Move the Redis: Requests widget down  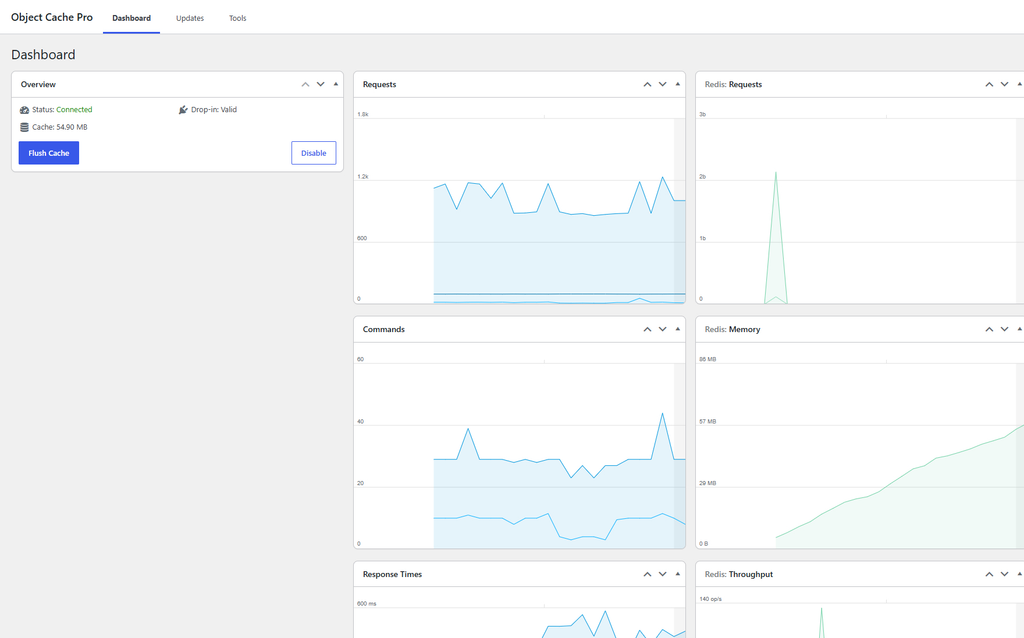click(x=1004, y=84)
